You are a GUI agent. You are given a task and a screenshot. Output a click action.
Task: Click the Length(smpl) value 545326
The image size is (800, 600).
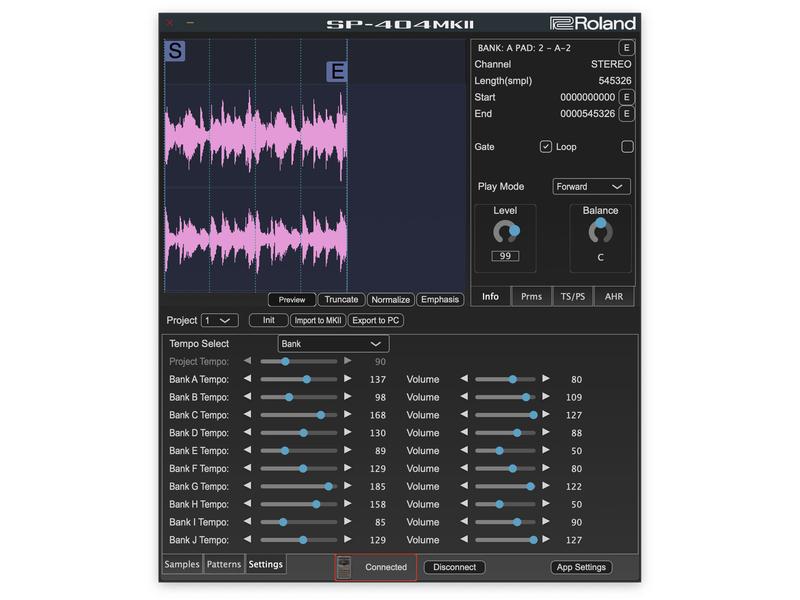click(614, 81)
